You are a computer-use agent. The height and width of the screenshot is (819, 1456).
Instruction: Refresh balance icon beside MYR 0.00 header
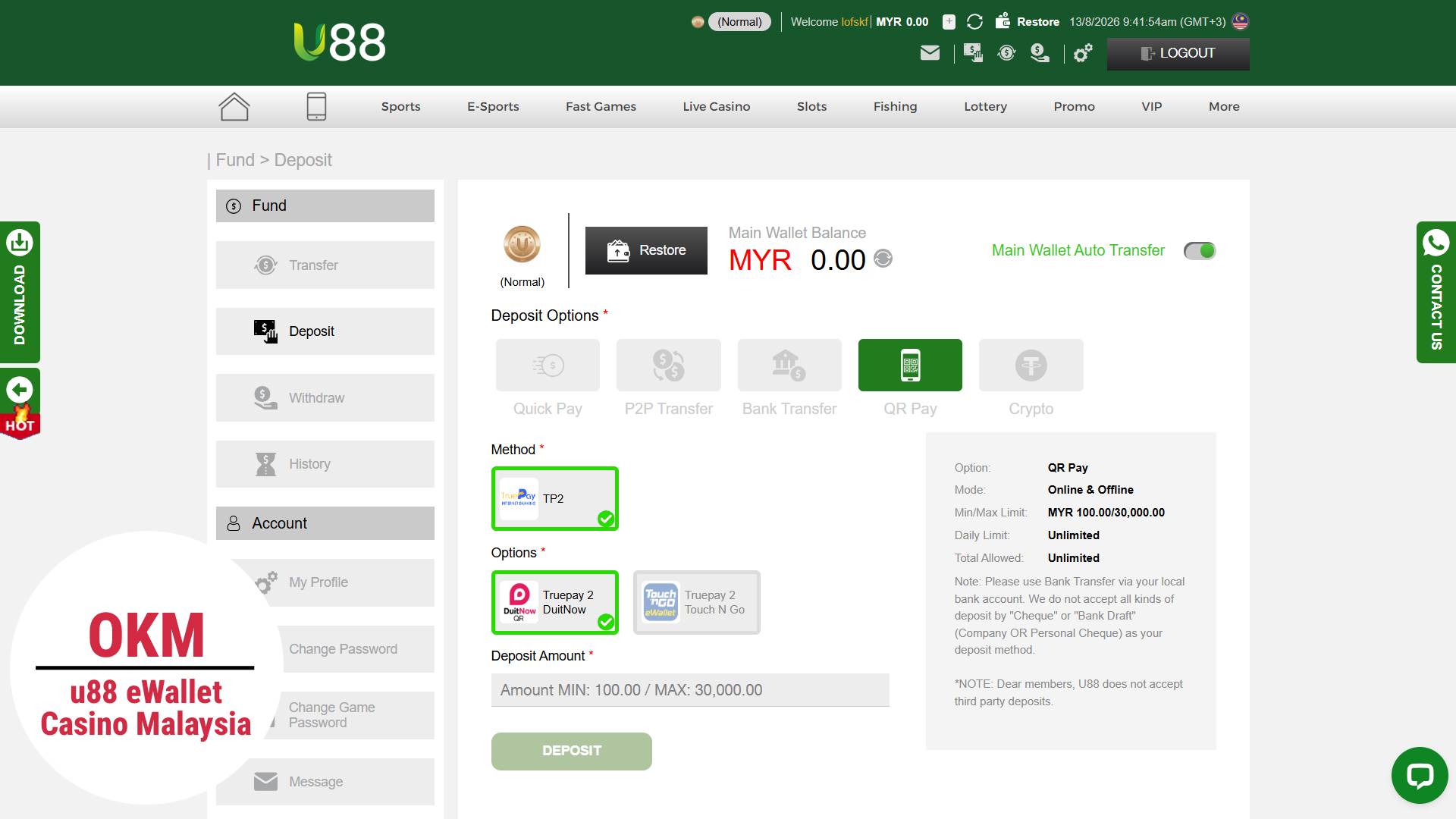click(x=975, y=22)
